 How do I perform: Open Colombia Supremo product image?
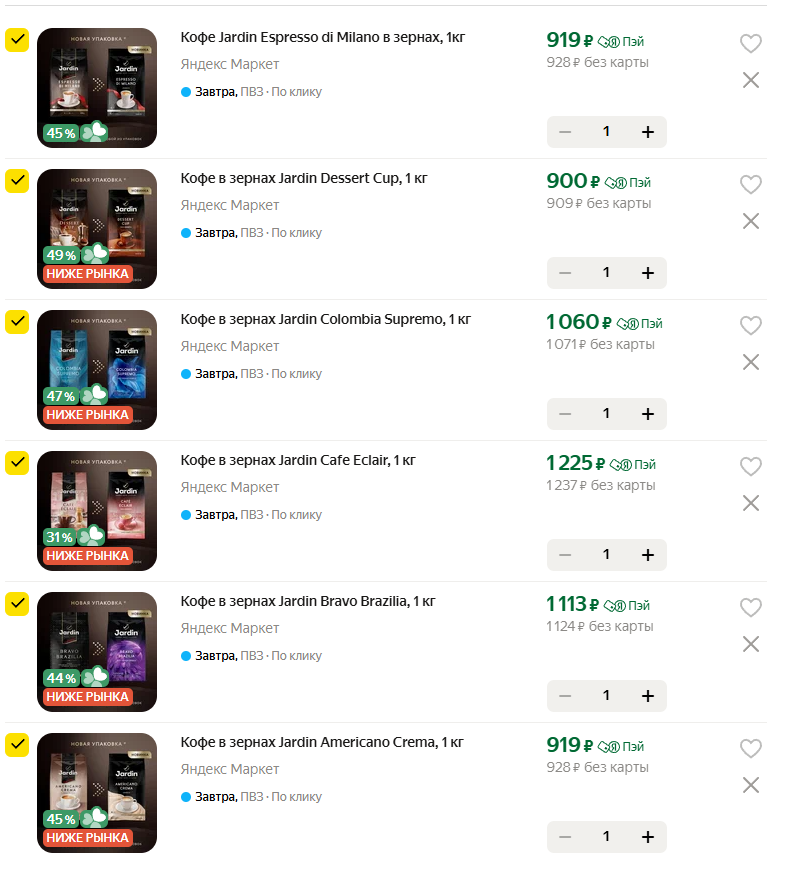click(97, 370)
